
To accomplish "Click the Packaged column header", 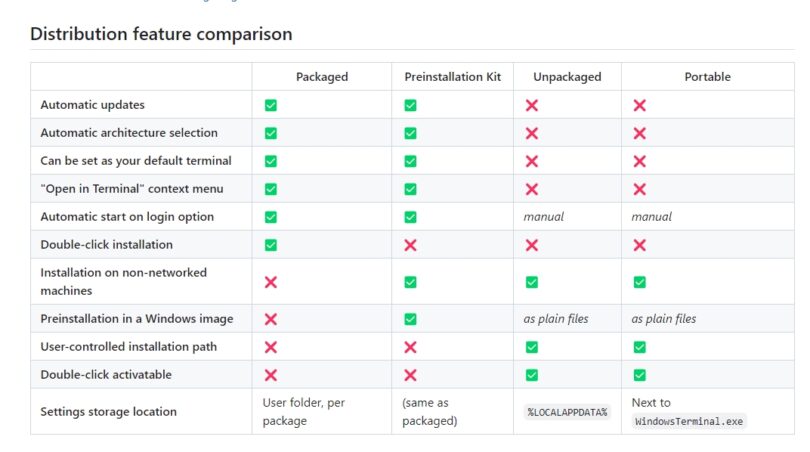I will pos(321,77).
